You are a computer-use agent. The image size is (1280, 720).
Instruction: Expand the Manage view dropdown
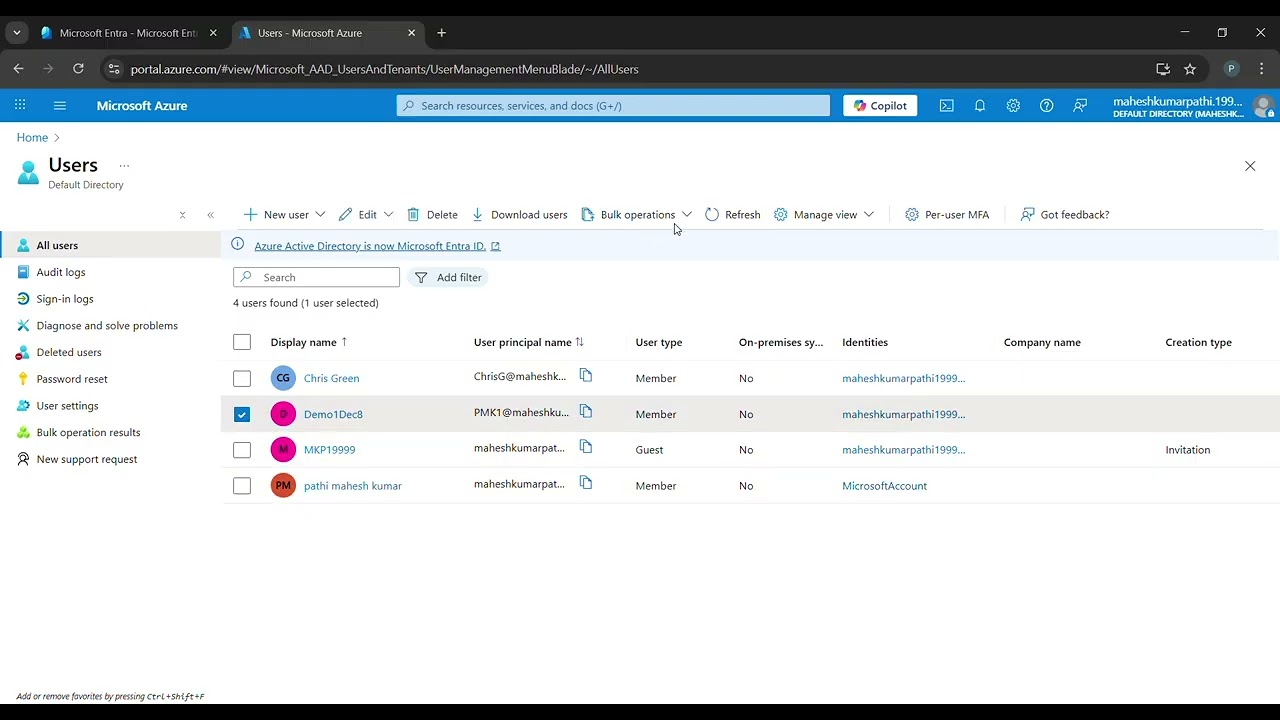[868, 214]
